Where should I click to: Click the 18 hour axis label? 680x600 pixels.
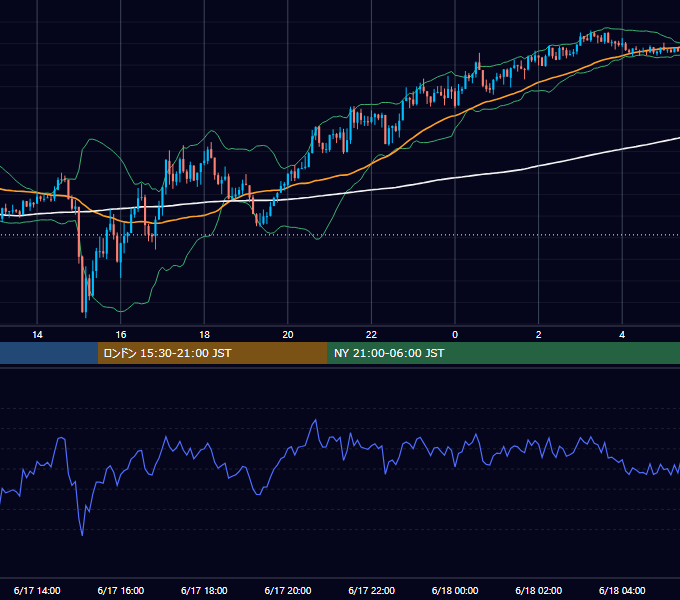tap(204, 335)
